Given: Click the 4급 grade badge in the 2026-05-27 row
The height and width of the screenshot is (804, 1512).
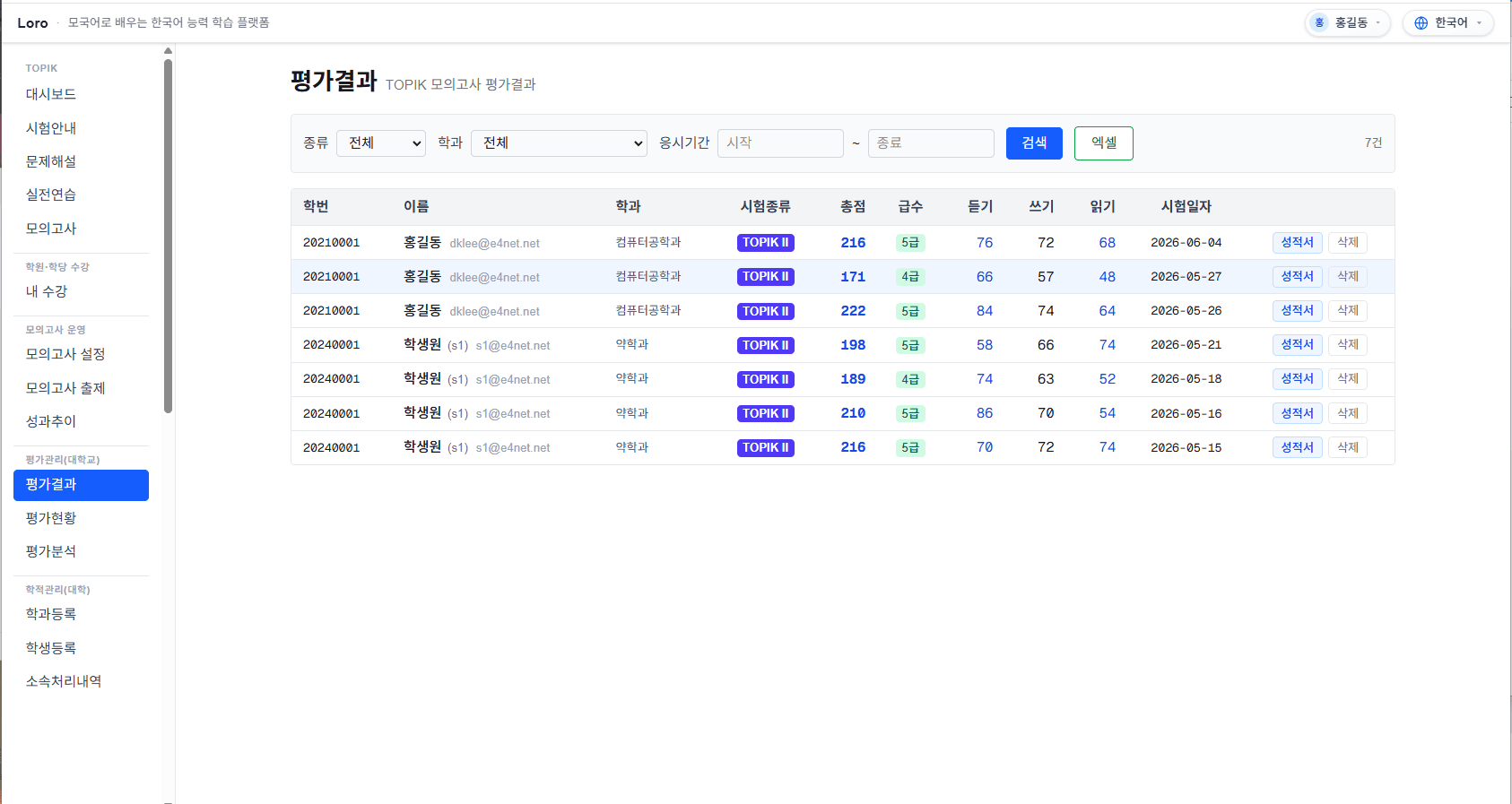Looking at the screenshot, I should [x=910, y=277].
